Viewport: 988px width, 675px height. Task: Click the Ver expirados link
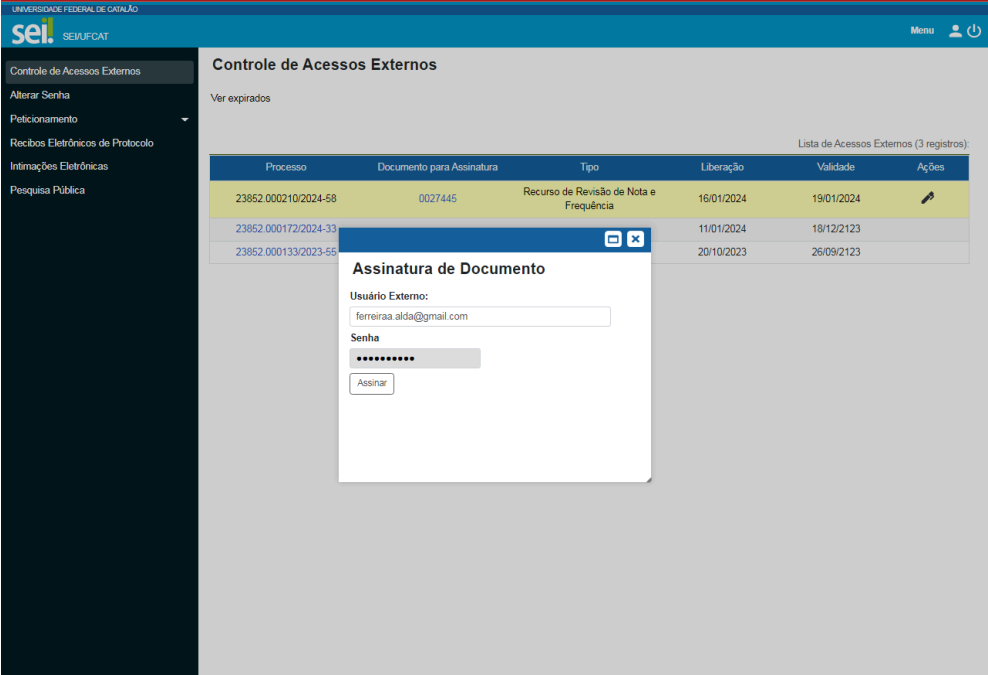pos(240,98)
